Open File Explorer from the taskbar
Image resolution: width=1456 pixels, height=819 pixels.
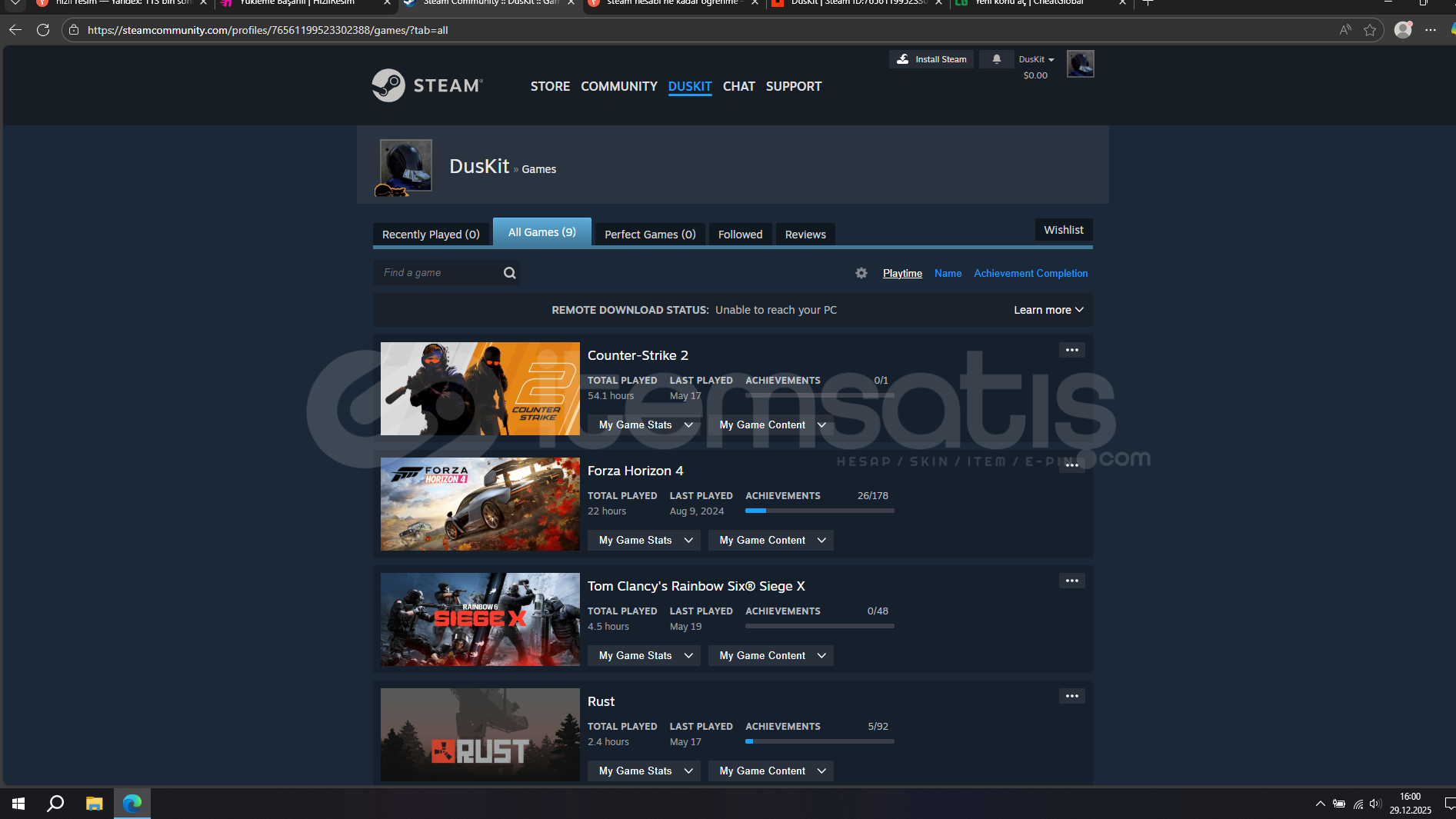pos(94,804)
